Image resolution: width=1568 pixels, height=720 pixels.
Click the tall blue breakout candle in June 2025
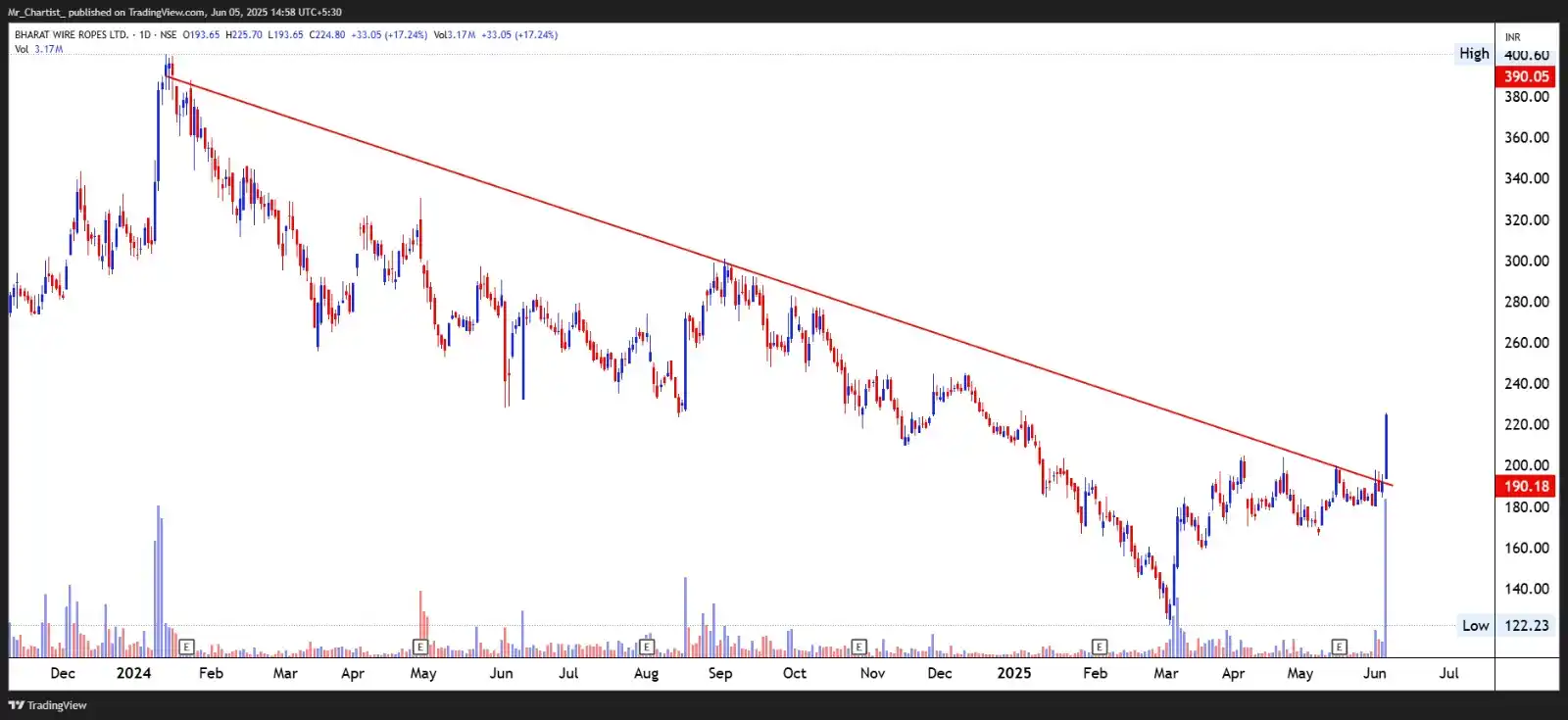(1386, 447)
